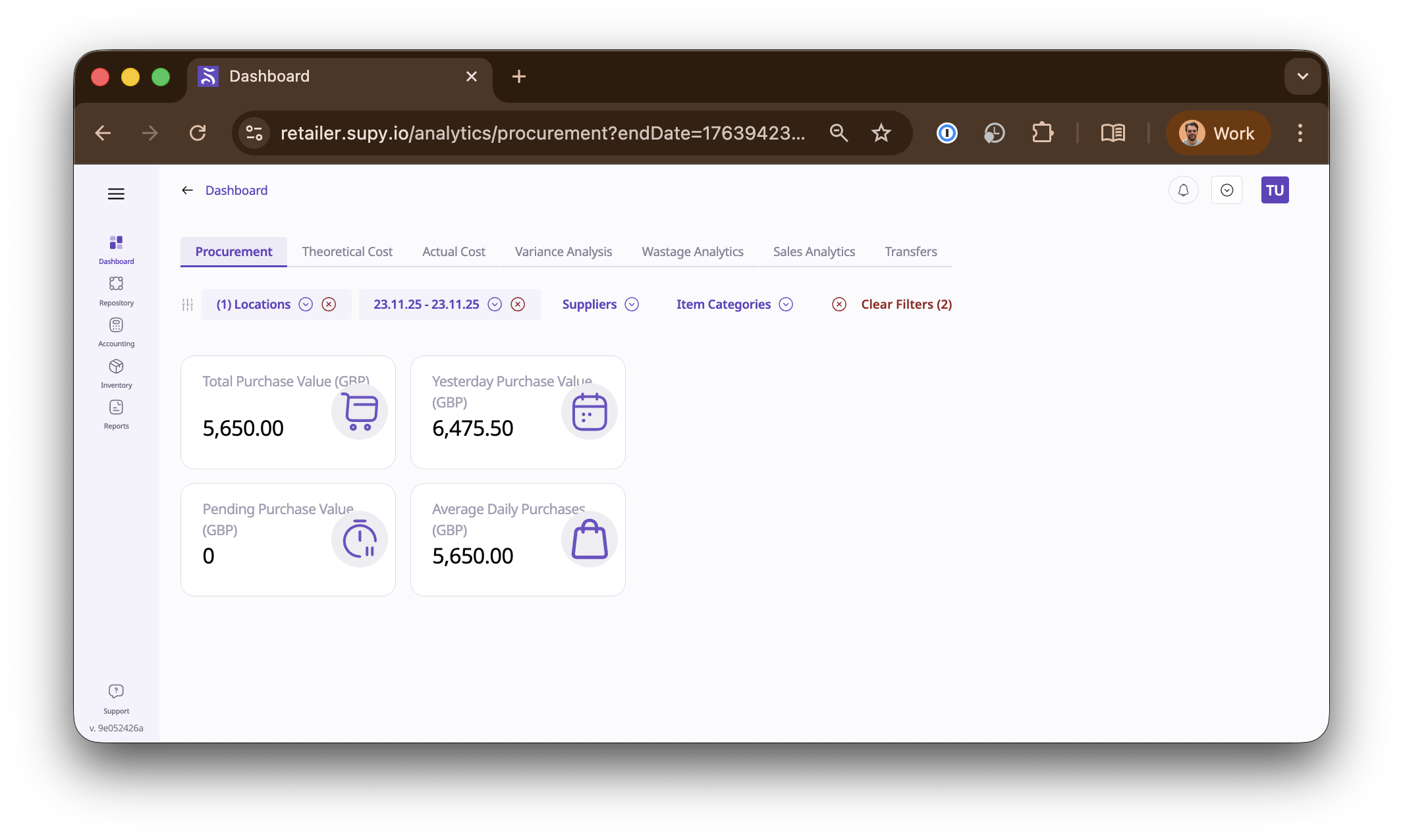Clear the date range filter with red X
The height and width of the screenshot is (840, 1403).
518,304
